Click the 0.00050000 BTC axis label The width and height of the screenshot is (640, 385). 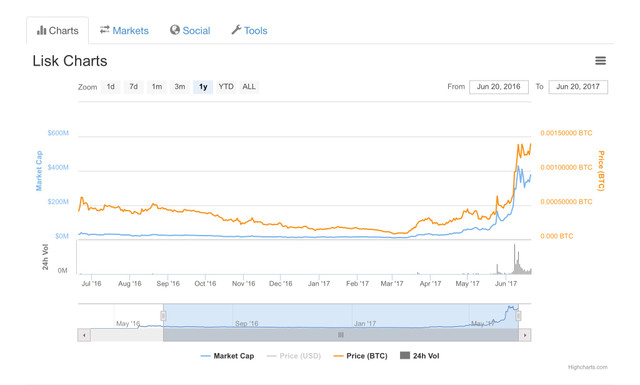point(566,202)
